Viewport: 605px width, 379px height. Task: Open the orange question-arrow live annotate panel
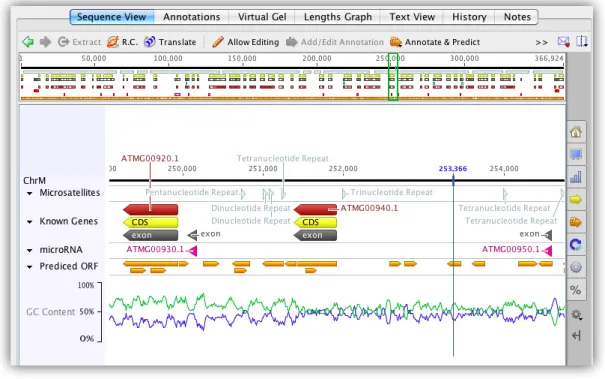tap(576, 222)
